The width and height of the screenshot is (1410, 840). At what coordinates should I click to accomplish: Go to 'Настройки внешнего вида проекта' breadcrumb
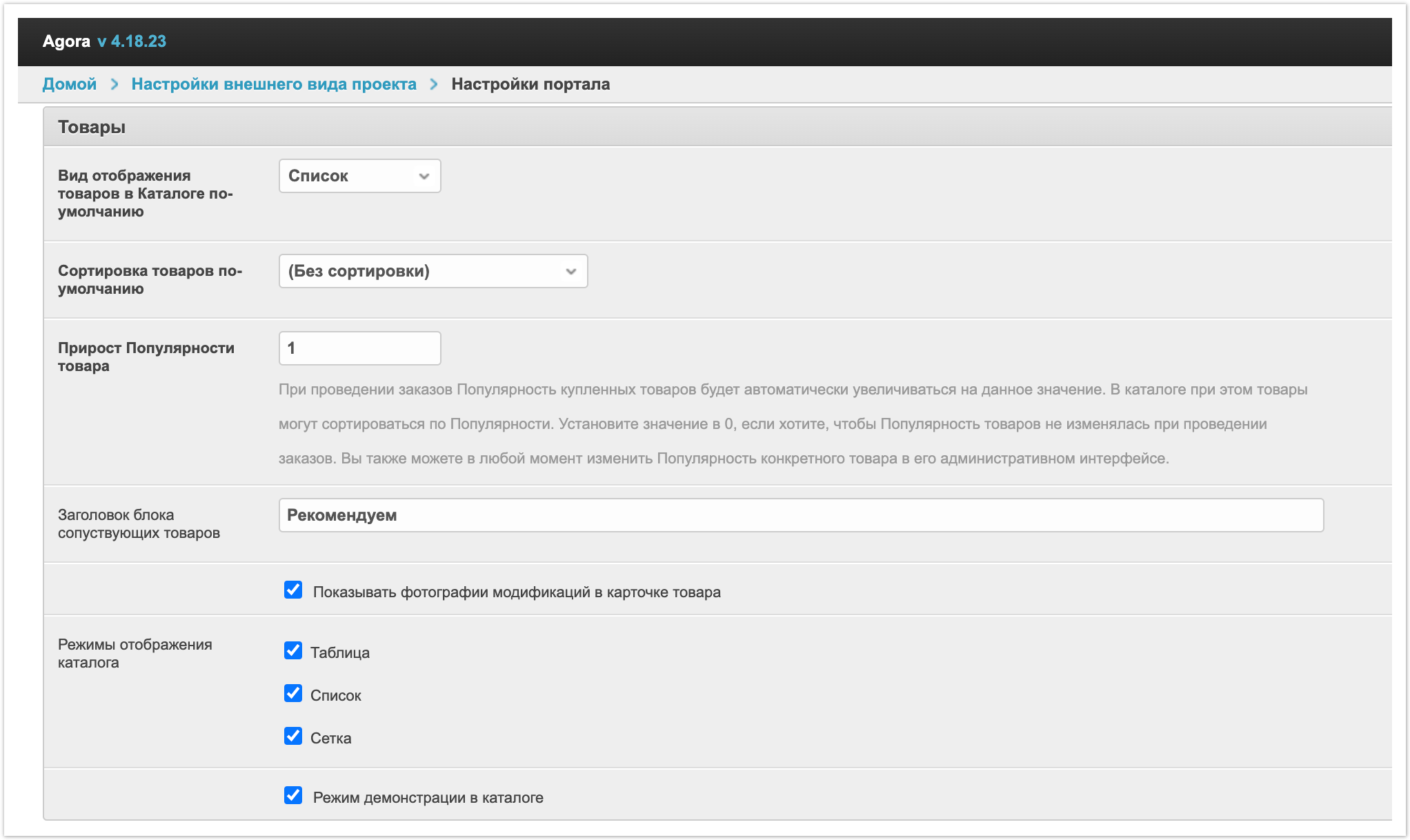pos(274,84)
